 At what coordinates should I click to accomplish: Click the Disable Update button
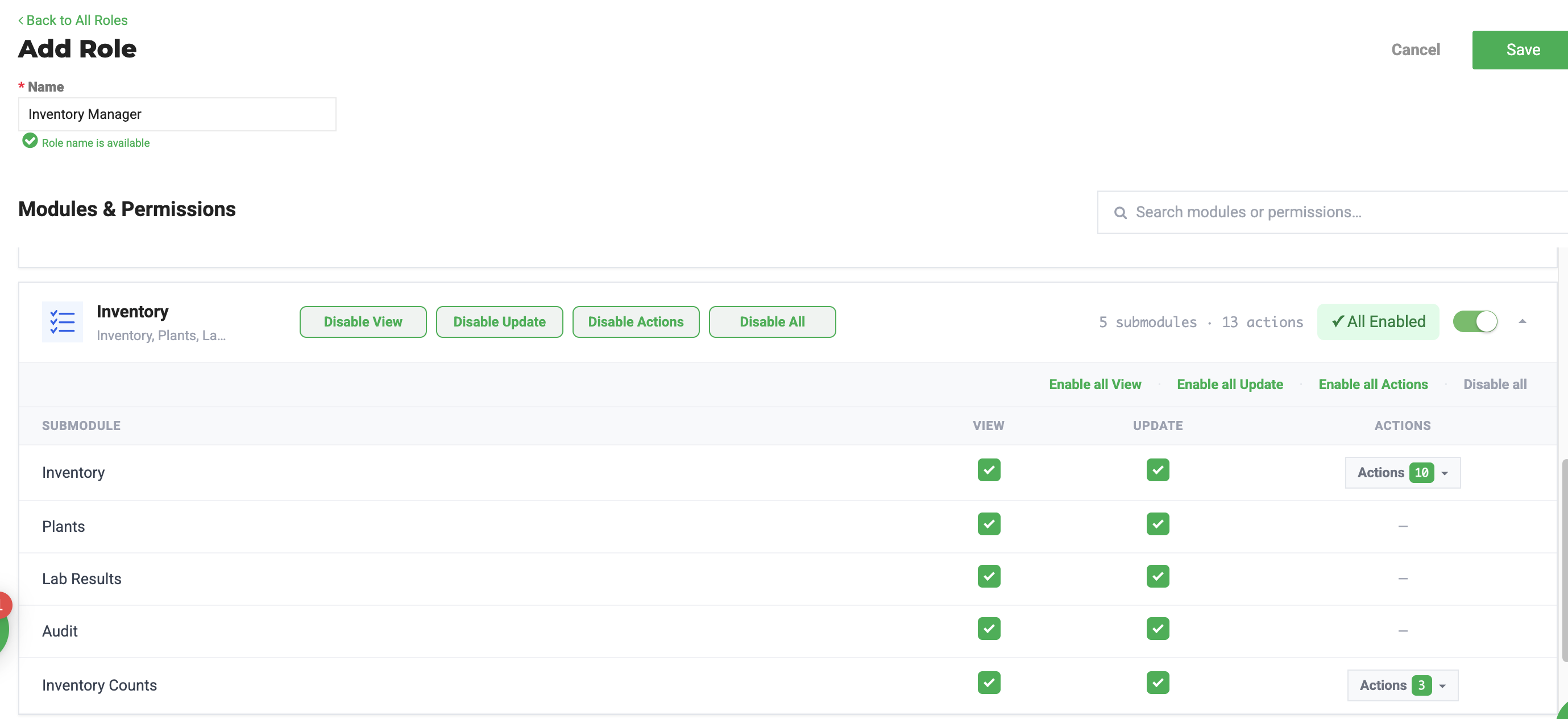click(x=499, y=321)
